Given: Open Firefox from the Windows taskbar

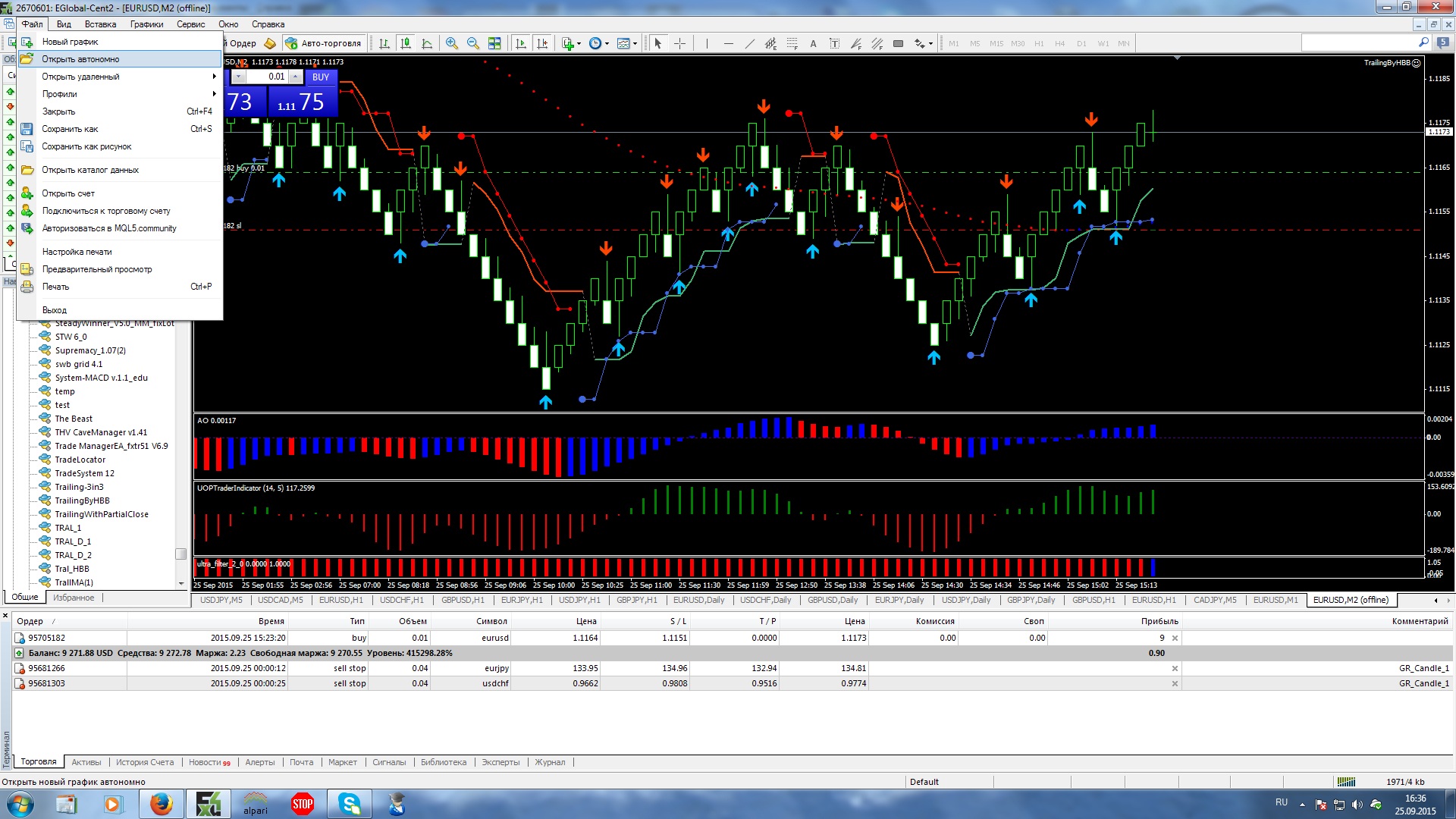Looking at the screenshot, I should click(x=161, y=804).
